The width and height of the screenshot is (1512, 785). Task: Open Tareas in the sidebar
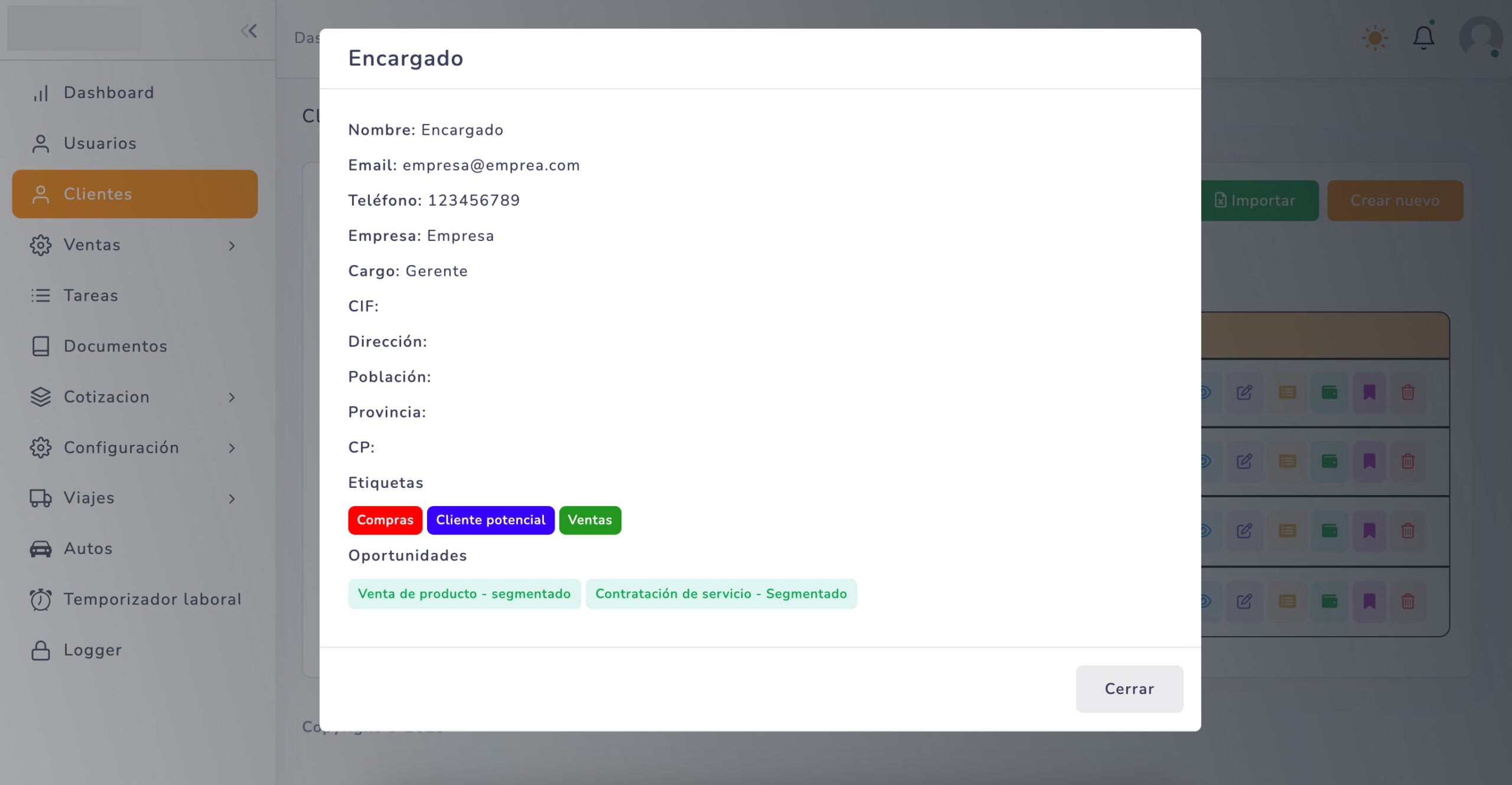(135, 296)
